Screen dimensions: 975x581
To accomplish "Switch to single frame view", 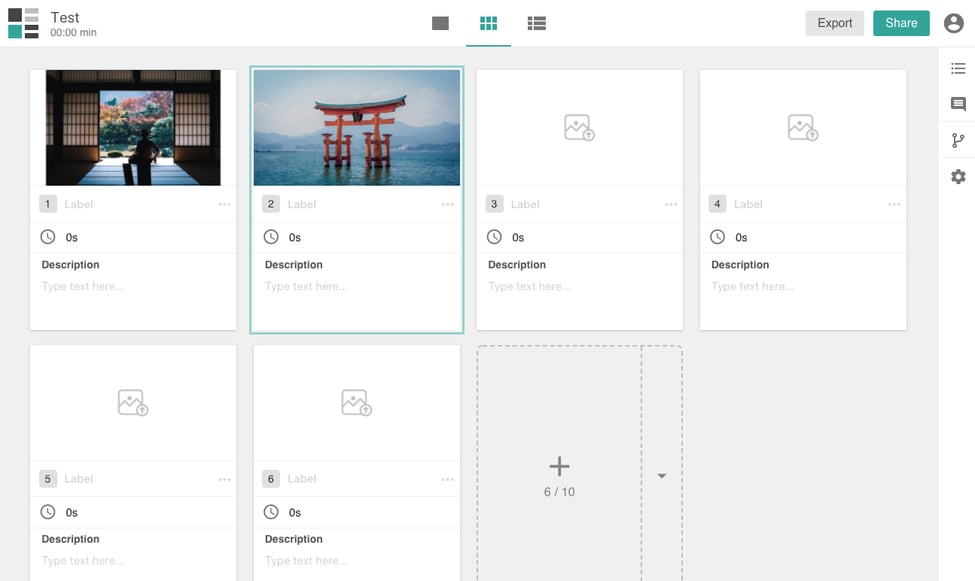I will point(440,22).
